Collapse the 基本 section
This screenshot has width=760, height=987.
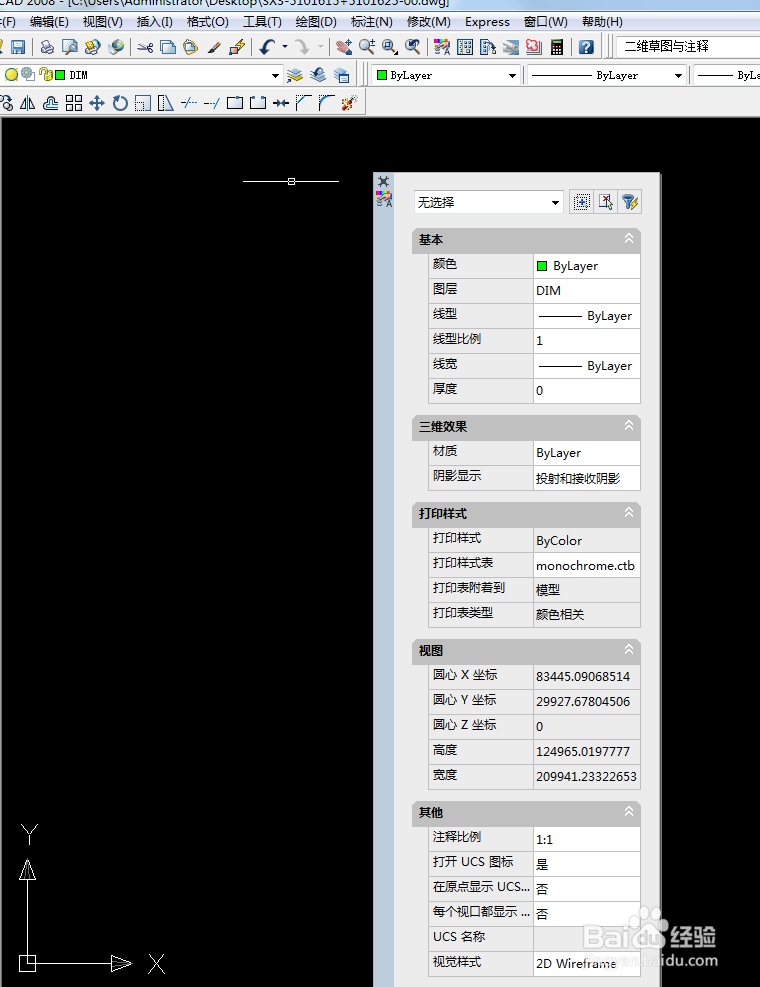[628, 239]
